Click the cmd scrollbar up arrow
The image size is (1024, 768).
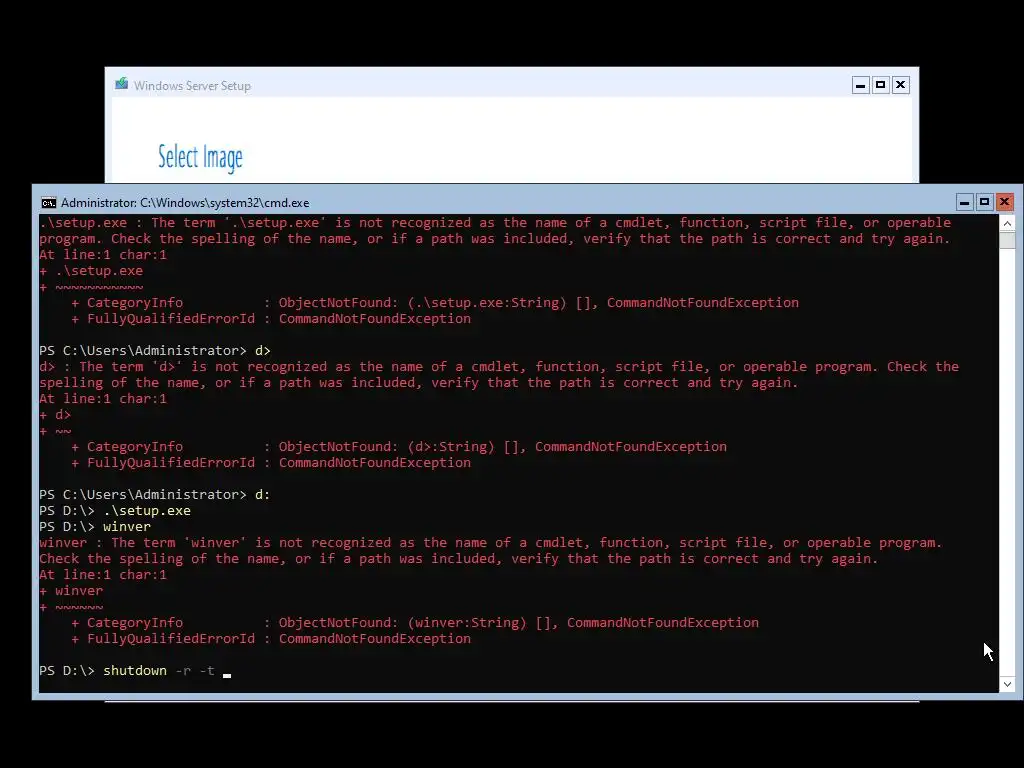point(1007,223)
